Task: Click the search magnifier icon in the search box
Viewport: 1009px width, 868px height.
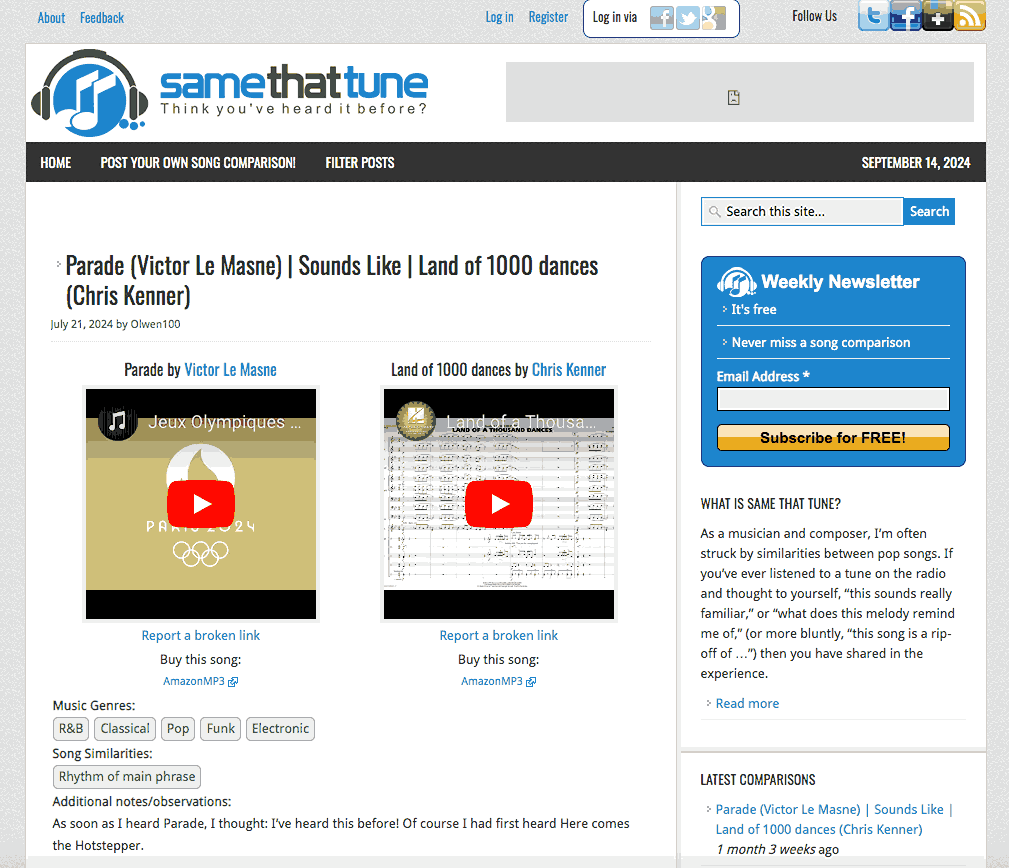Action: click(714, 212)
